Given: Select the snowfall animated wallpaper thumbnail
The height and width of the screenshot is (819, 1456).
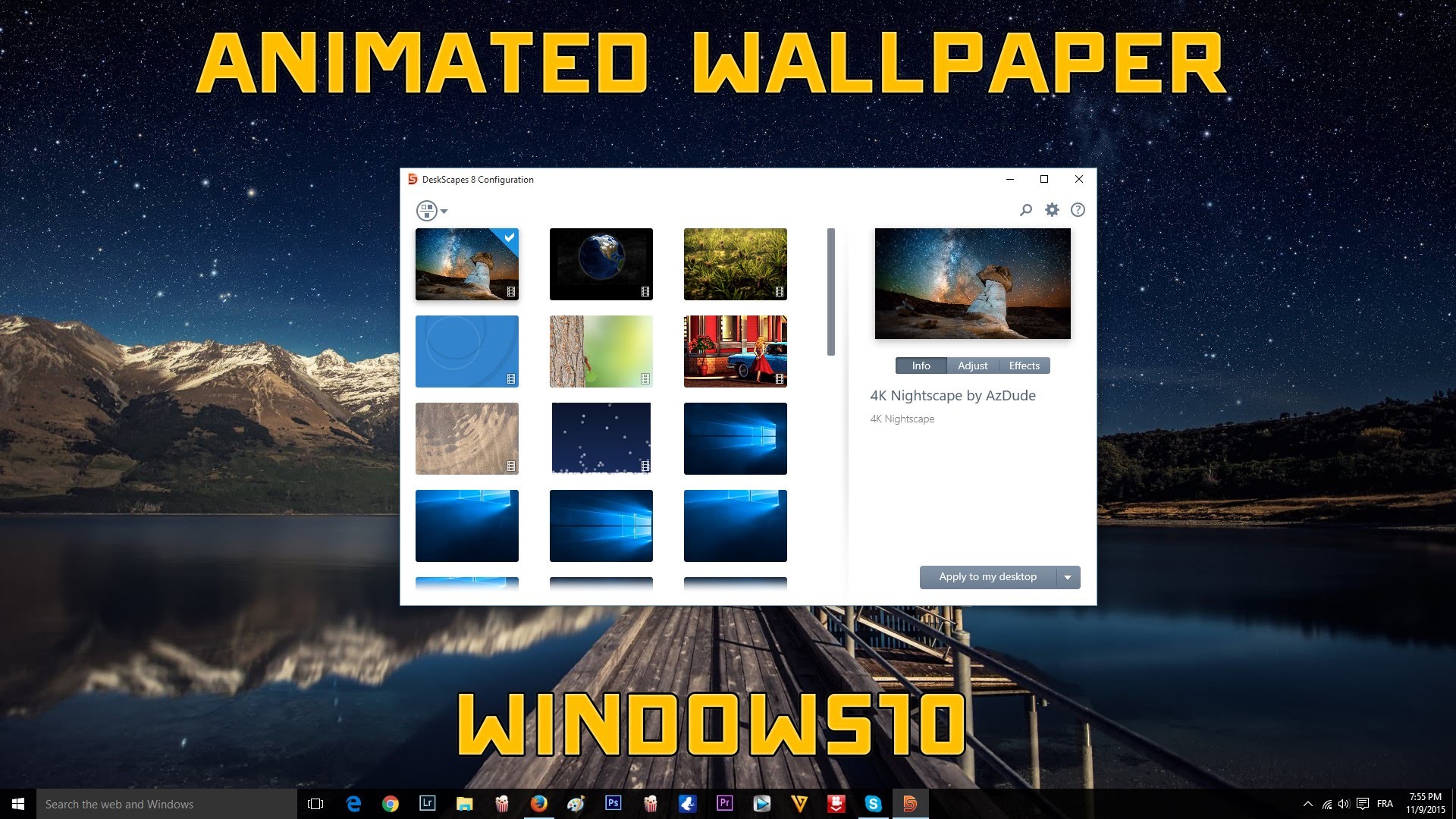Looking at the screenshot, I should point(601,438).
